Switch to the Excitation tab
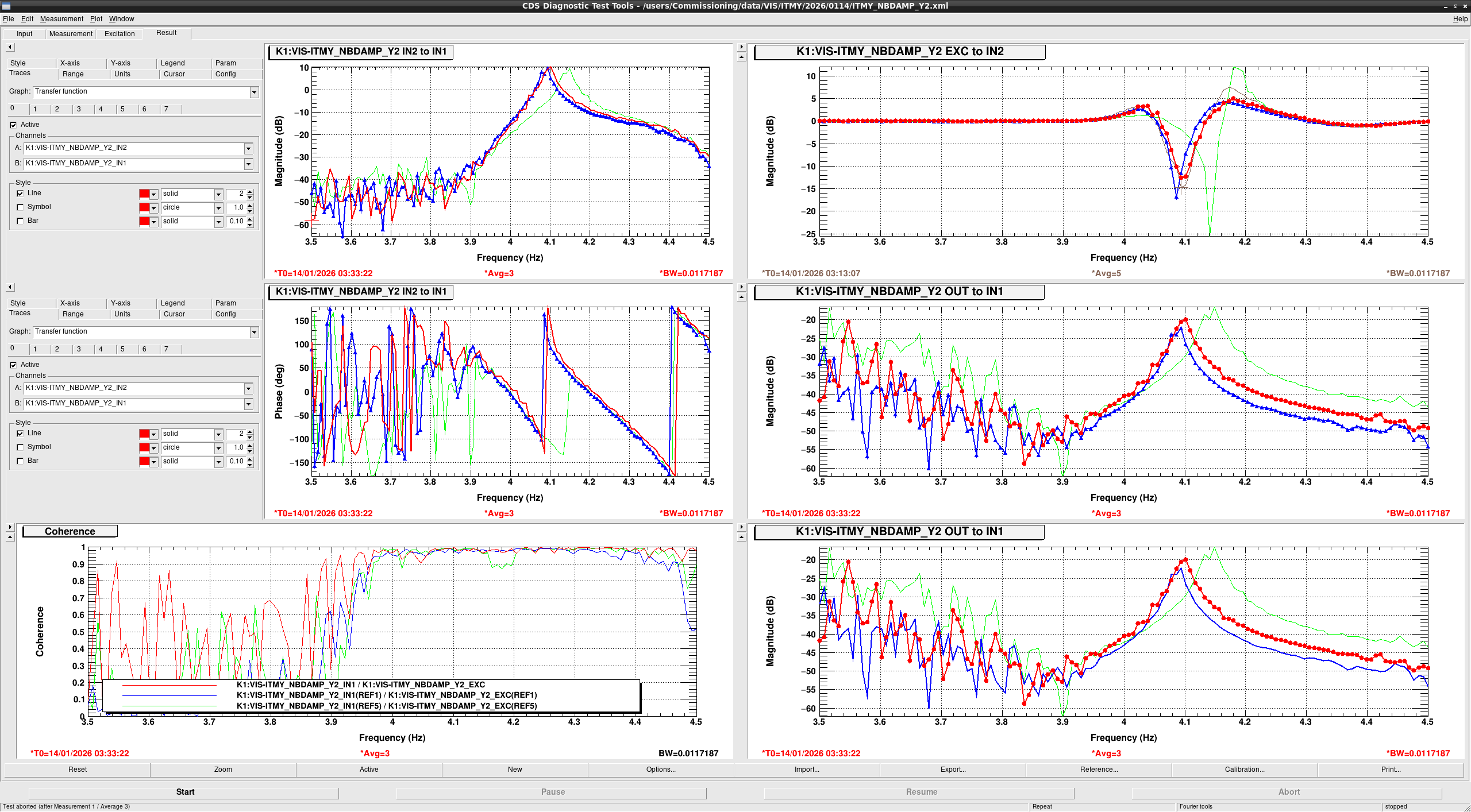The width and height of the screenshot is (1471, 812). [120, 34]
